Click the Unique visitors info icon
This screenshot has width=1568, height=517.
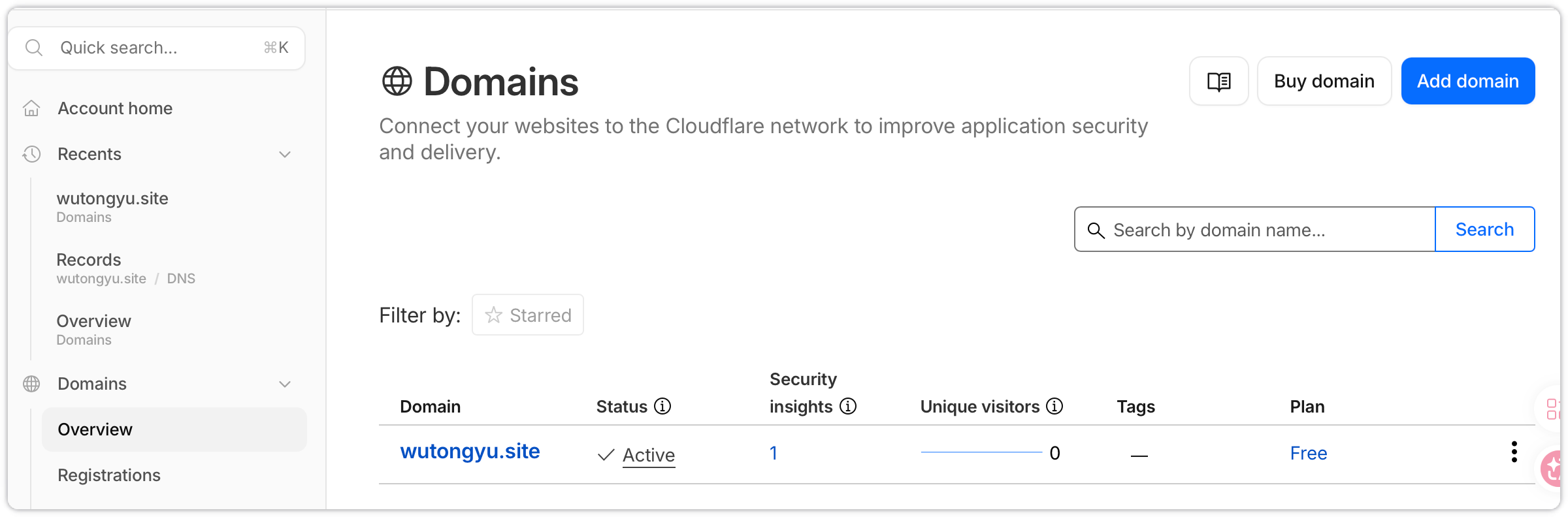tap(1054, 406)
